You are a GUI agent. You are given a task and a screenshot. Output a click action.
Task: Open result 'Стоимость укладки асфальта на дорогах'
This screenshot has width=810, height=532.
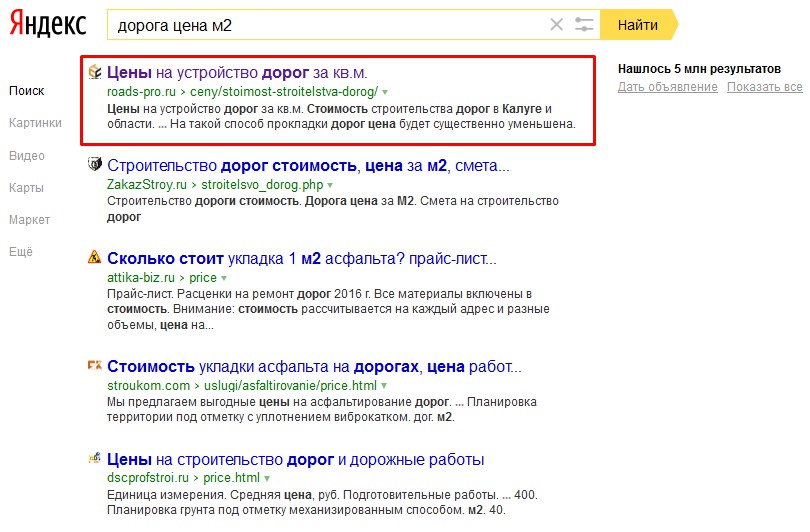pos(314,367)
